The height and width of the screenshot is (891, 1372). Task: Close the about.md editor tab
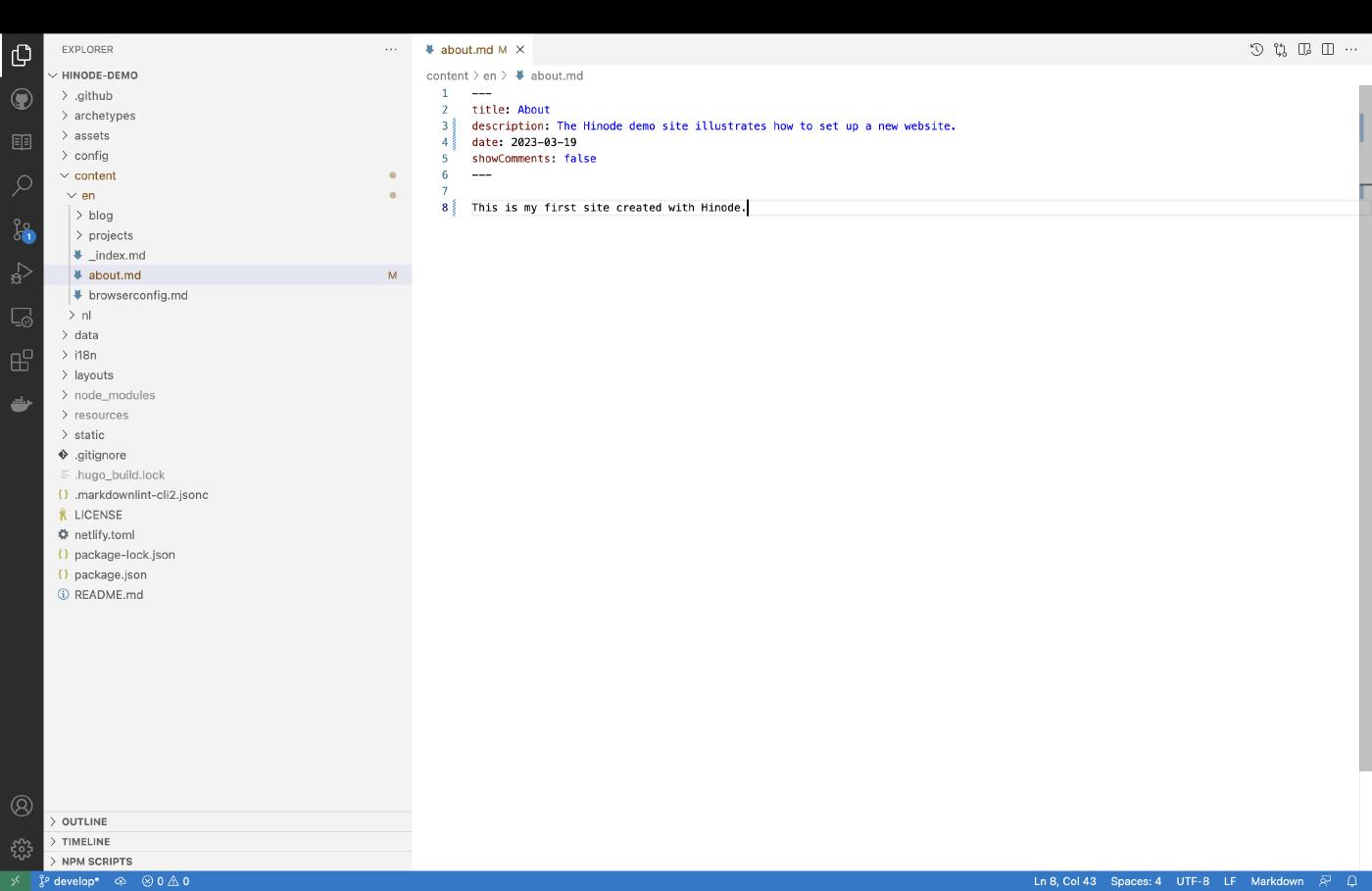click(520, 49)
